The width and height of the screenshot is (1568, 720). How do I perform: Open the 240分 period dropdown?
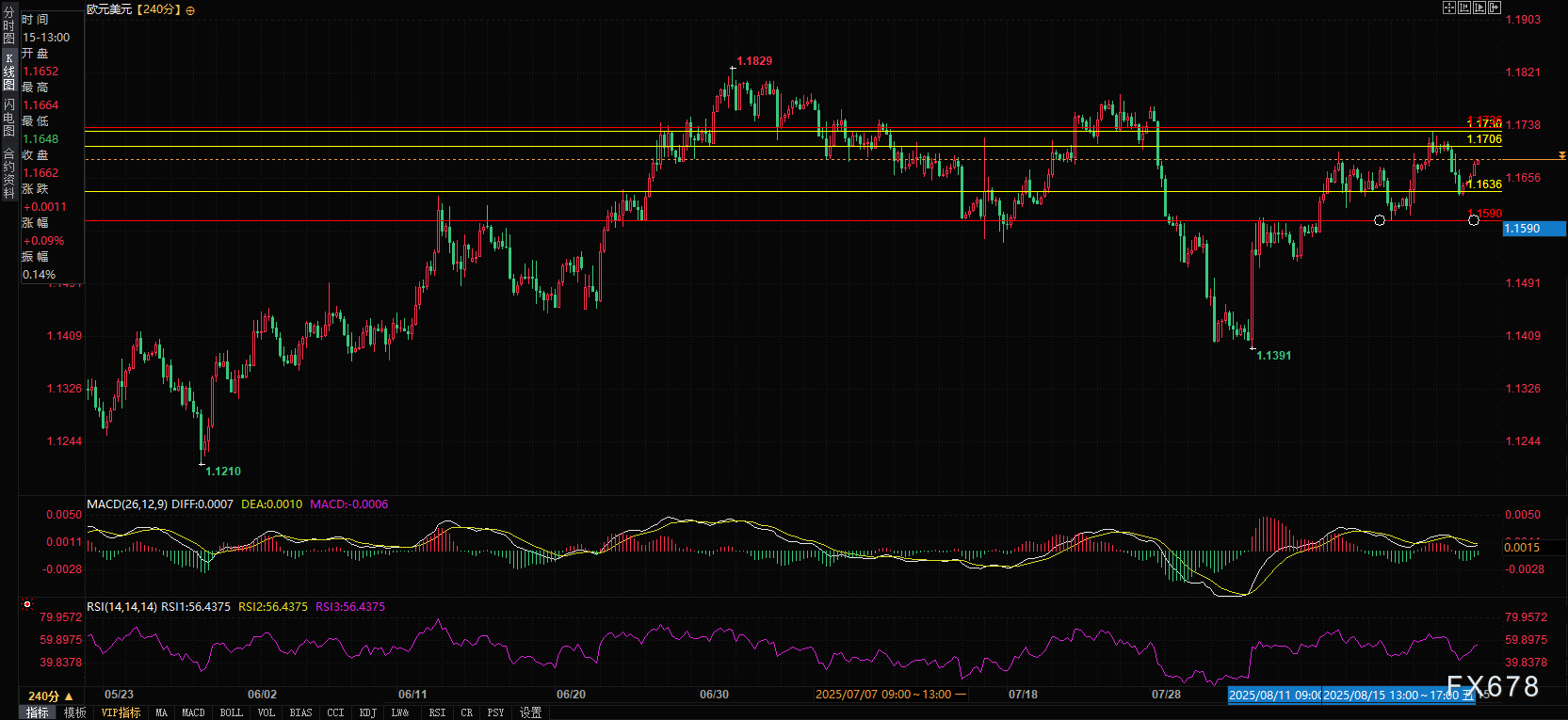tap(50, 696)
